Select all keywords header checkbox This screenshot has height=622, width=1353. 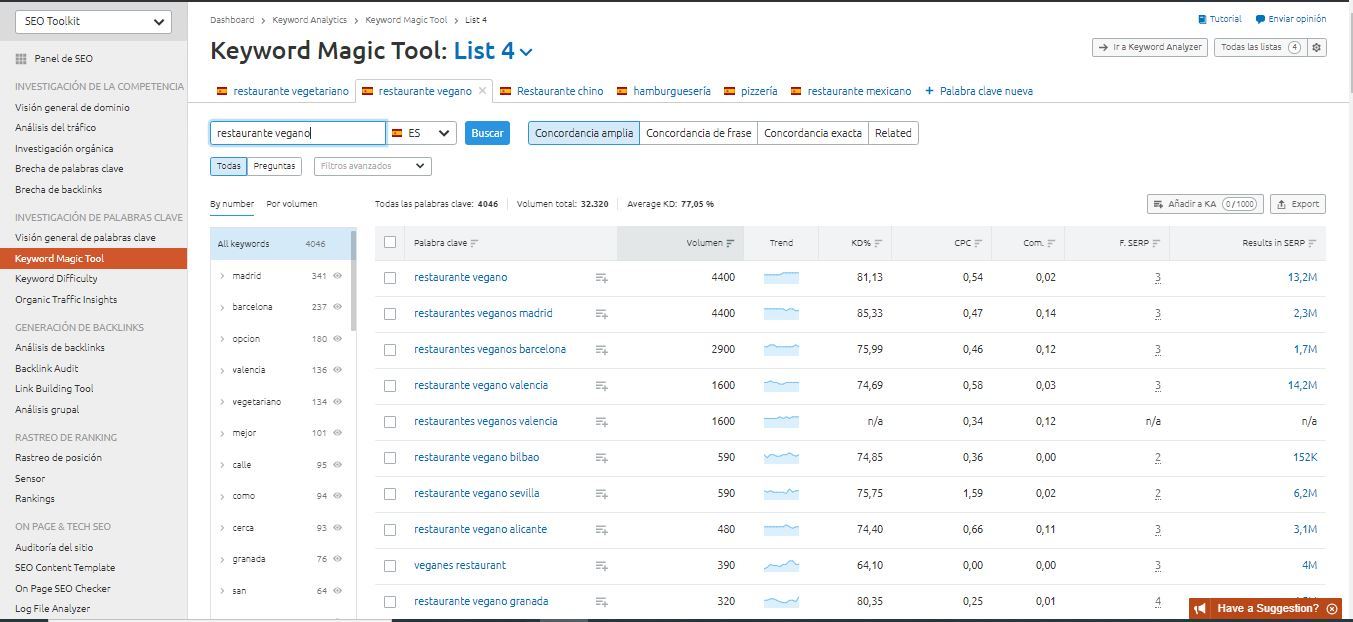coord(390,242)
